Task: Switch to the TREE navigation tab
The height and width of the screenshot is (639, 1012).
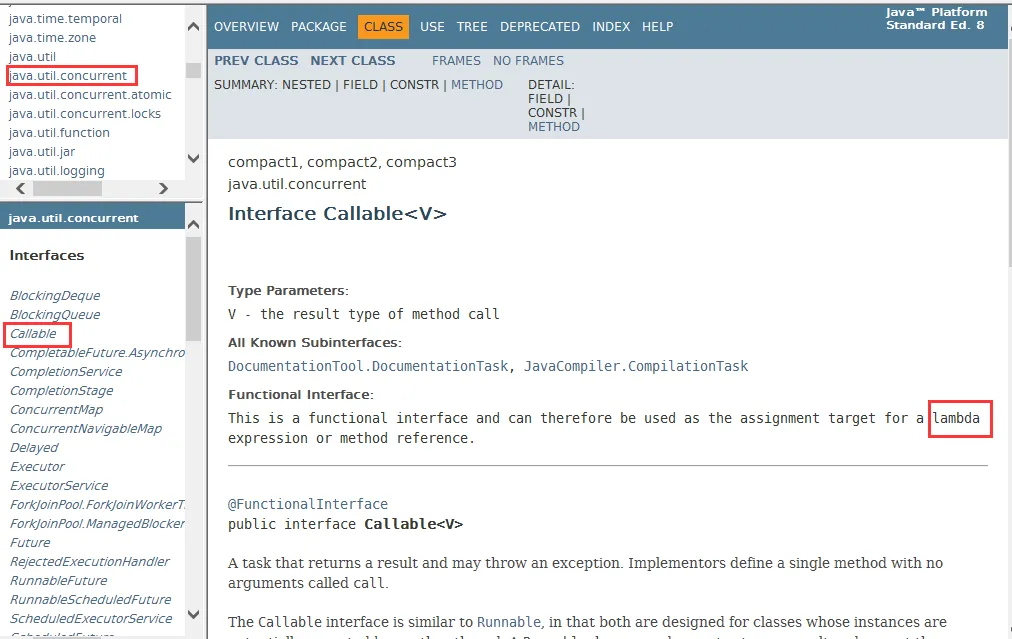Action: click(472, 26)
